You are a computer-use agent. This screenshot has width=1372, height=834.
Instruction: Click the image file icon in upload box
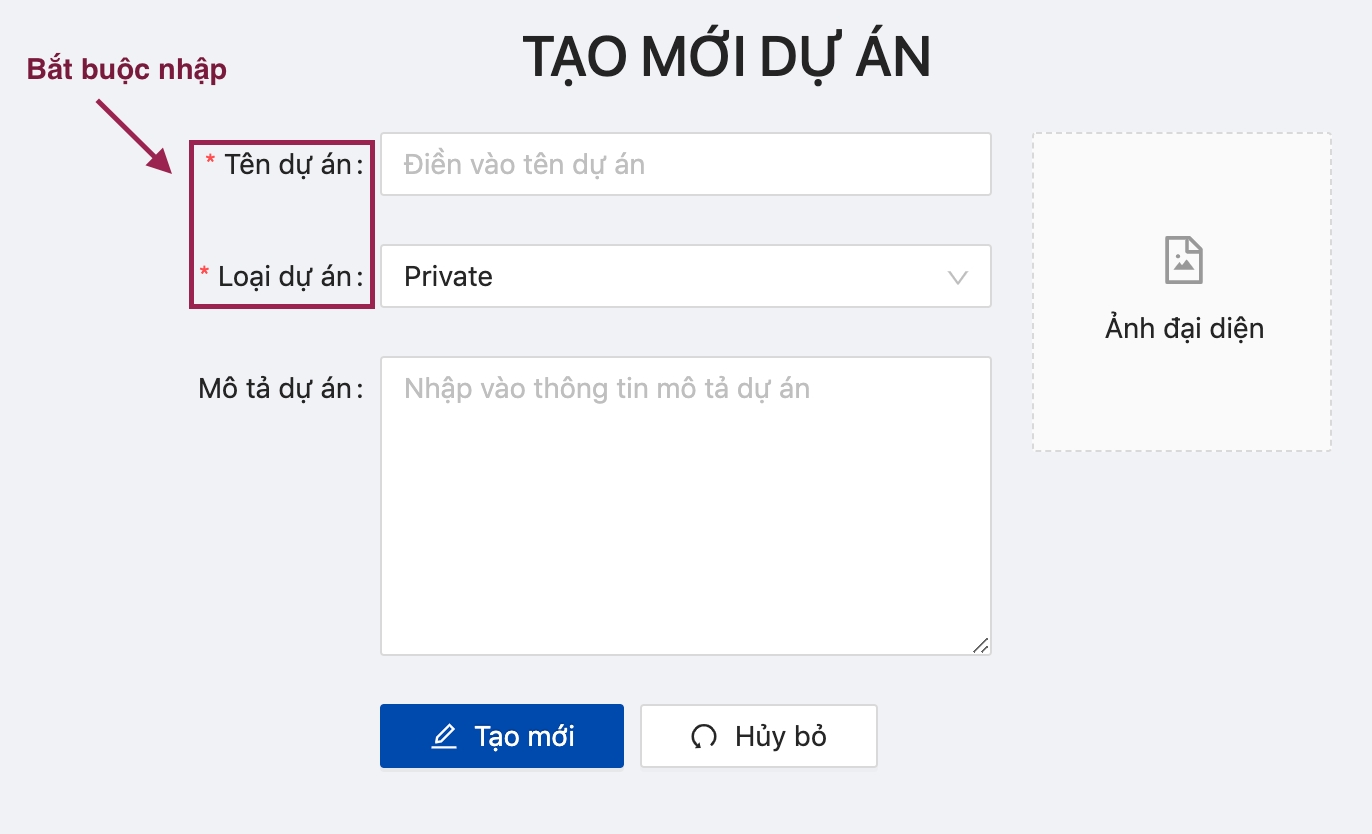coord(1184,260)
